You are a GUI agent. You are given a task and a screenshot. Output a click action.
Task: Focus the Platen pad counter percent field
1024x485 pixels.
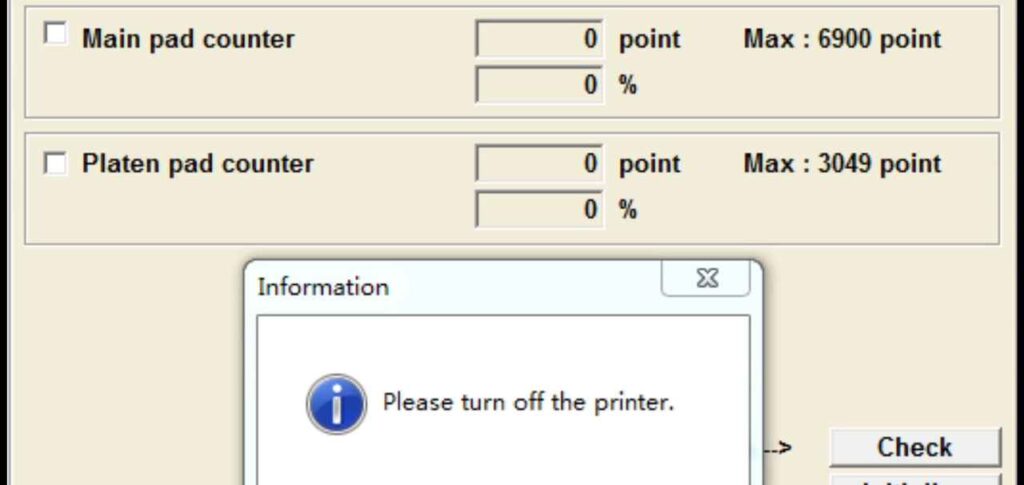[540, 209]
